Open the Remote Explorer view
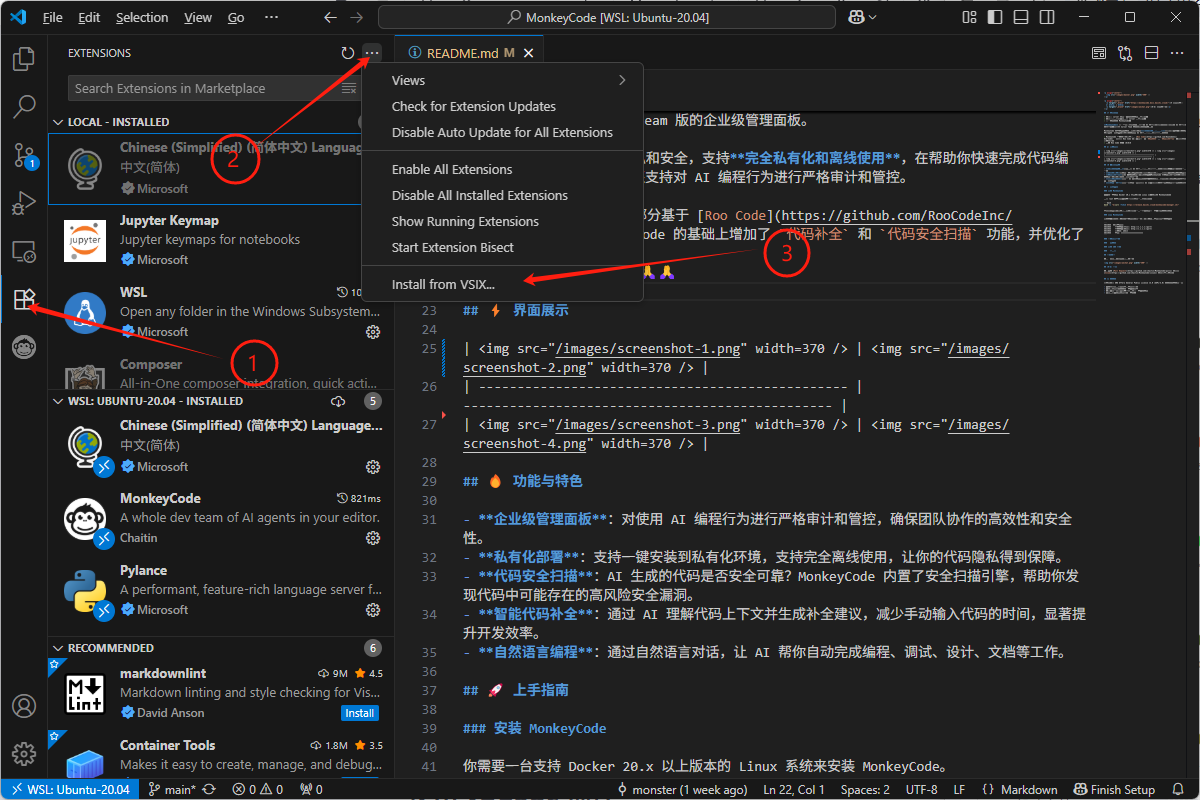Screen dimensions: 1200x800 pos(23,251)
